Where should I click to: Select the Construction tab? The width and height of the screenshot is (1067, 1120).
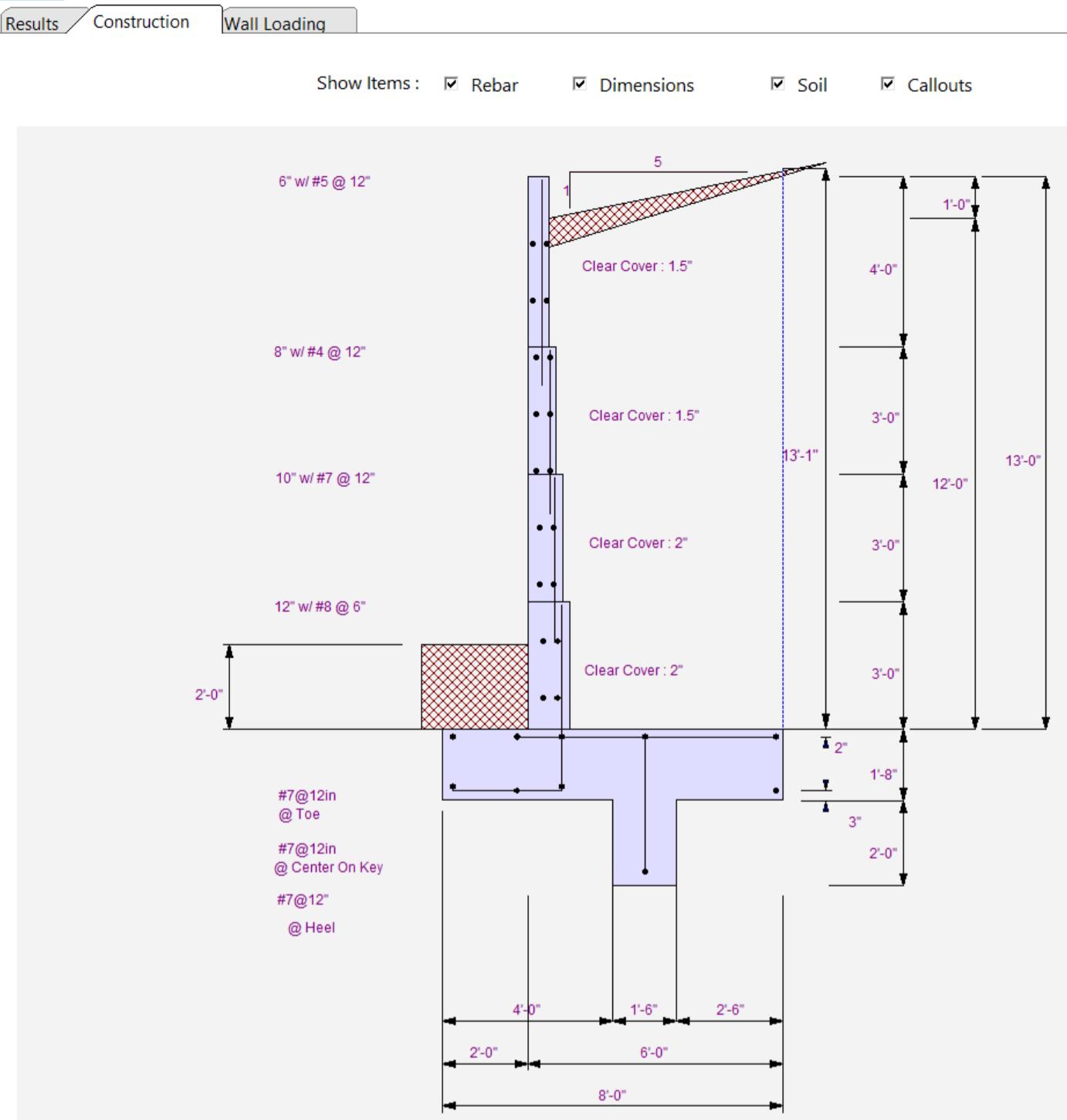[x=141, y=22]
